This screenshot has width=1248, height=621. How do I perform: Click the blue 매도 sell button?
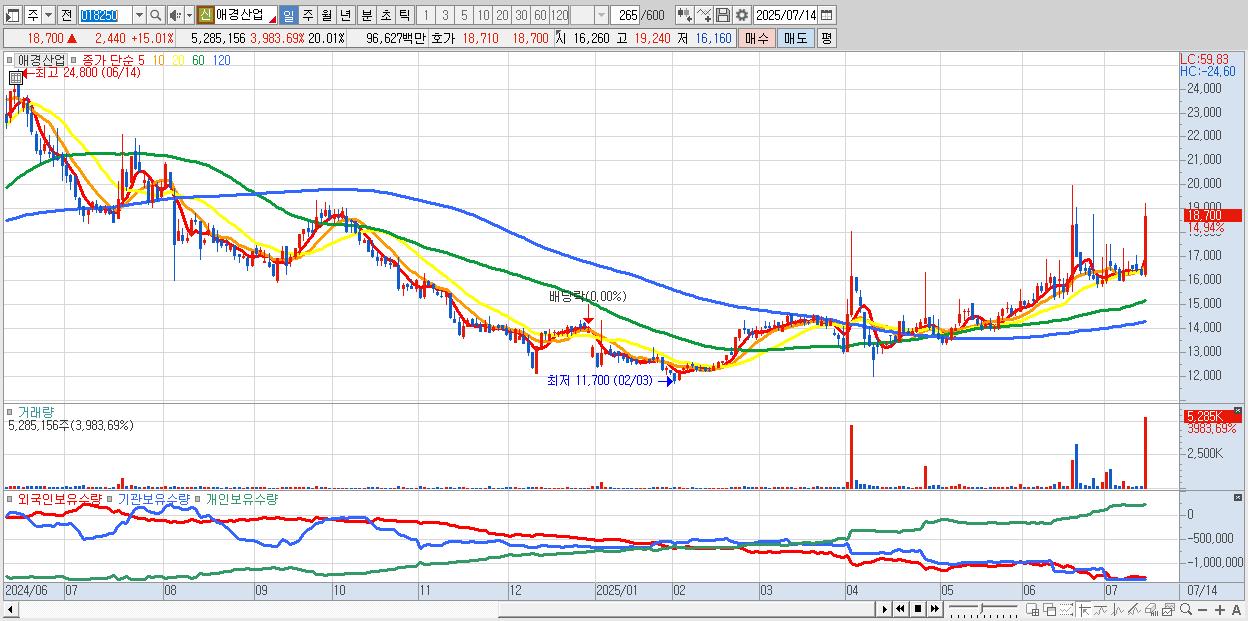[796, 38]
